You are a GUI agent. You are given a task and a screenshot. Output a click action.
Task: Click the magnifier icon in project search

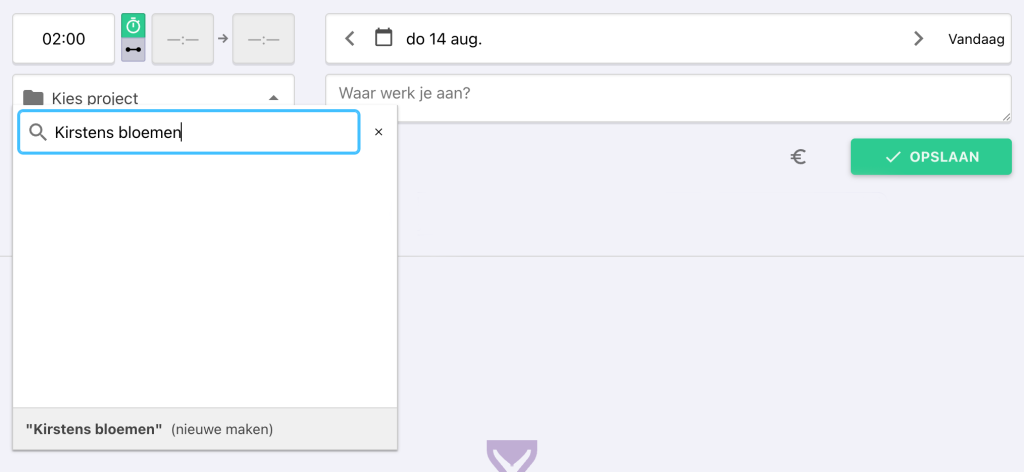point(38,132)
